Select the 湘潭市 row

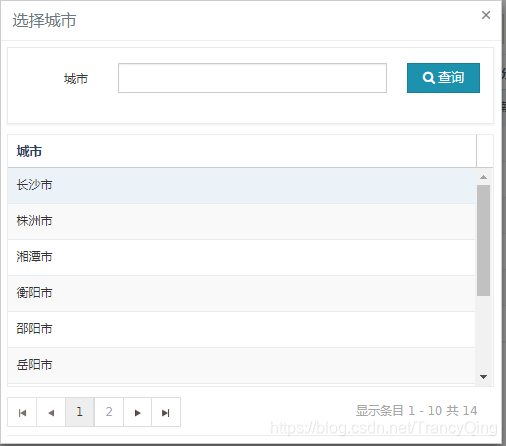click(241, 257)
